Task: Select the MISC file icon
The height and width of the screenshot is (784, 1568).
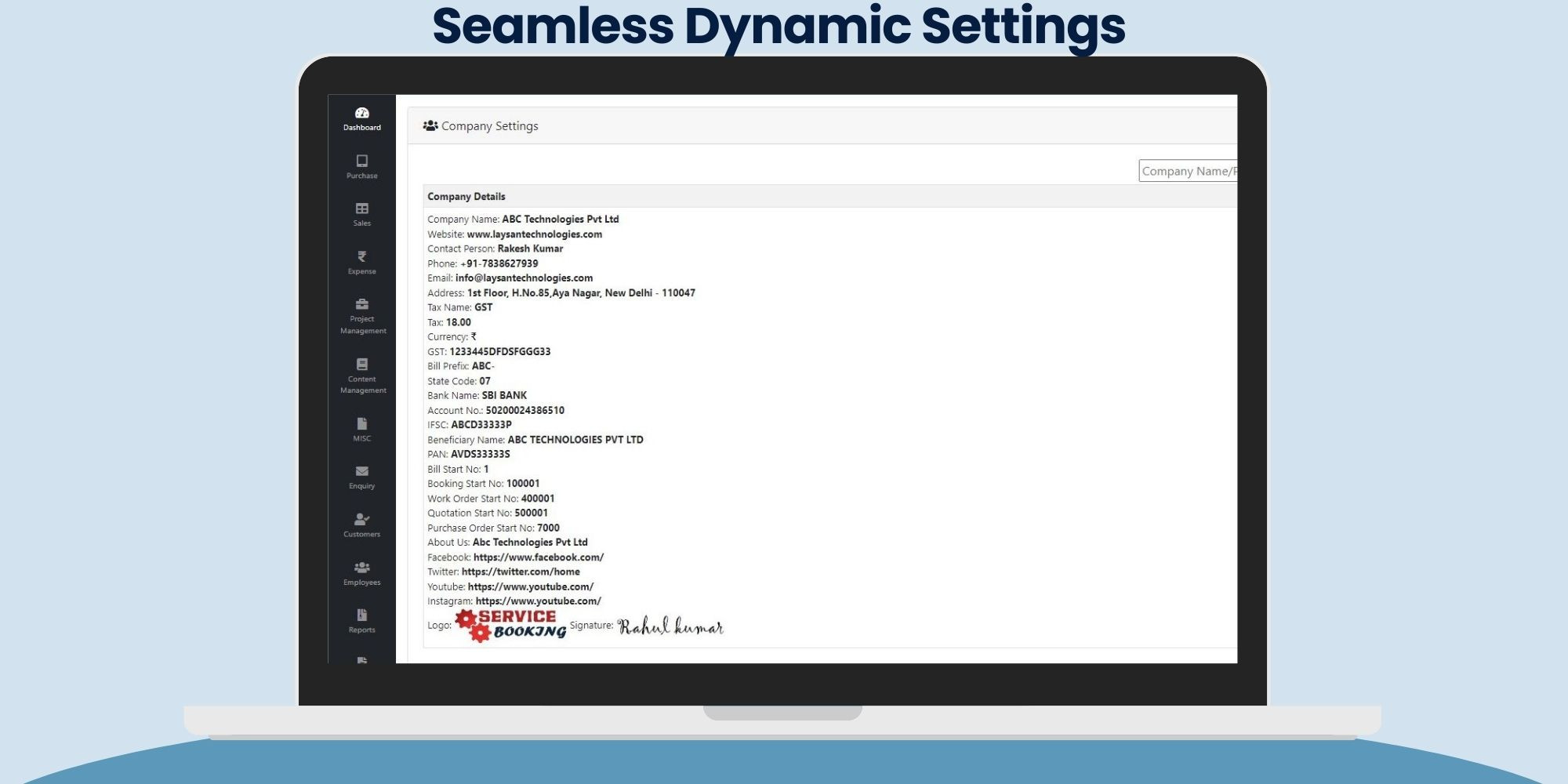Action: click(361, 424)
